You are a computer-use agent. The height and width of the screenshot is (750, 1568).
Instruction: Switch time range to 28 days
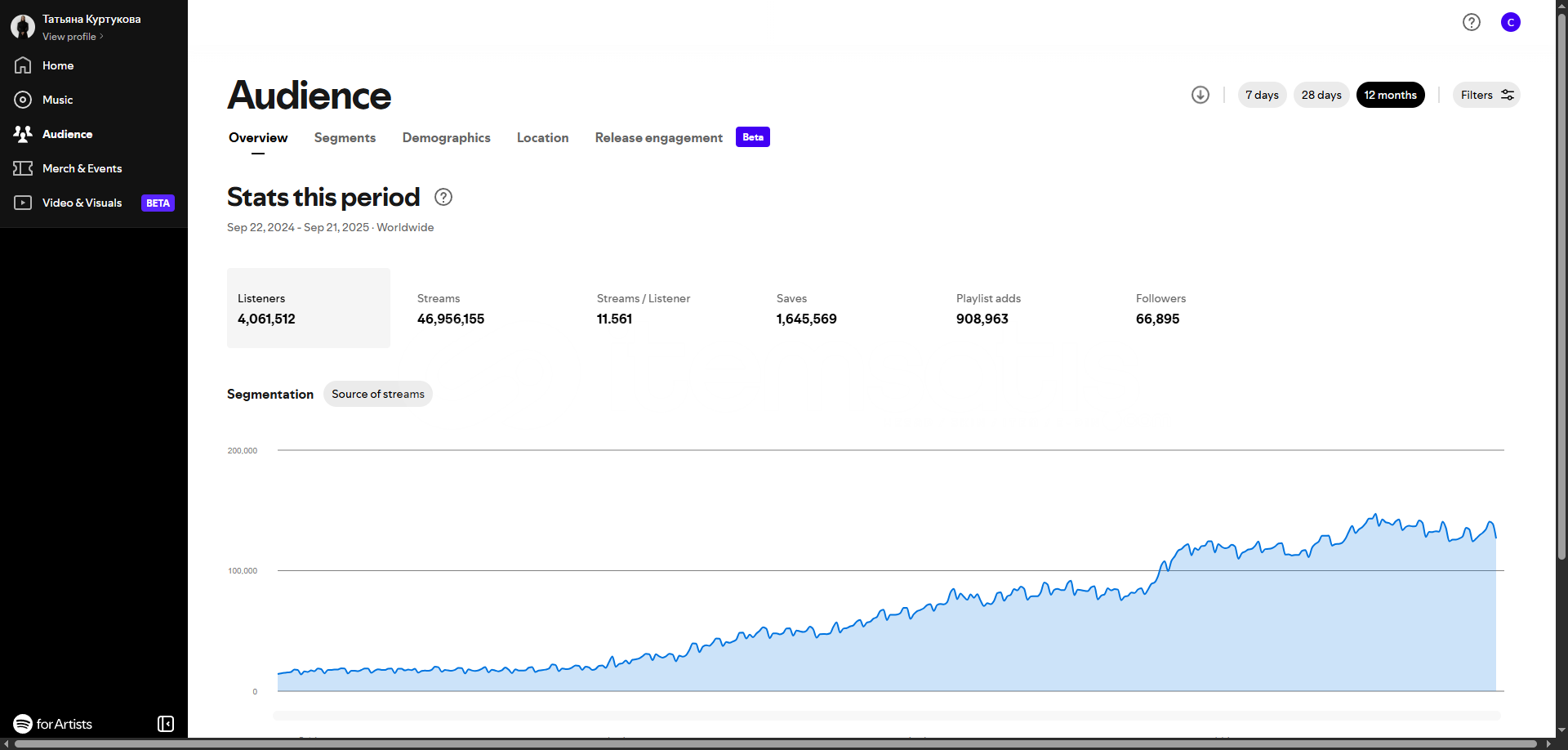point(1321,95)
